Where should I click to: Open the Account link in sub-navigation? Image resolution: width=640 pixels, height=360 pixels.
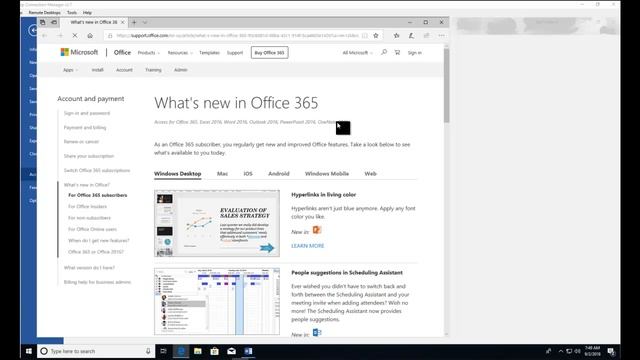(124, 70)
